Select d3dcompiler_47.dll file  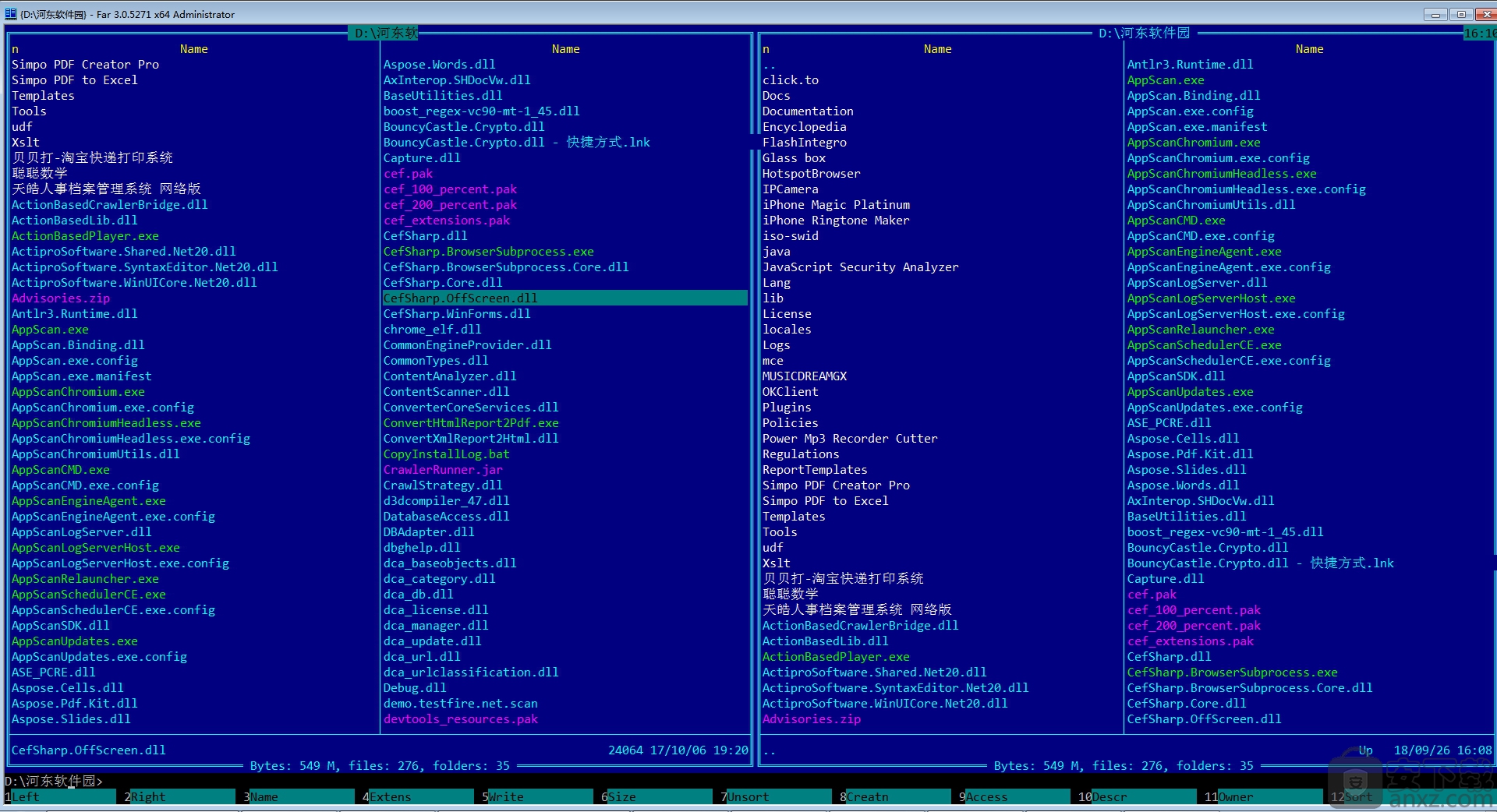click(446, 500)
